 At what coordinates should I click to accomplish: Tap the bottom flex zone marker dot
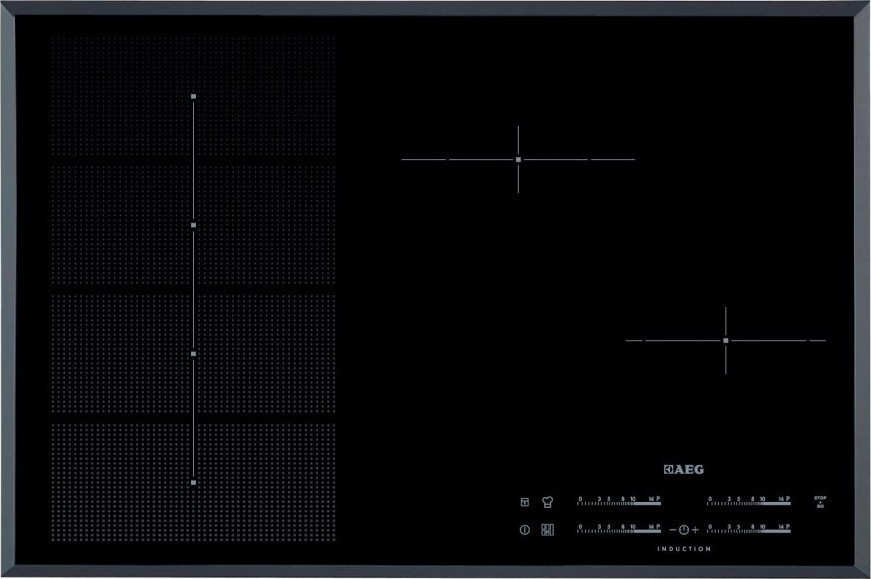(x=193, y=482)
